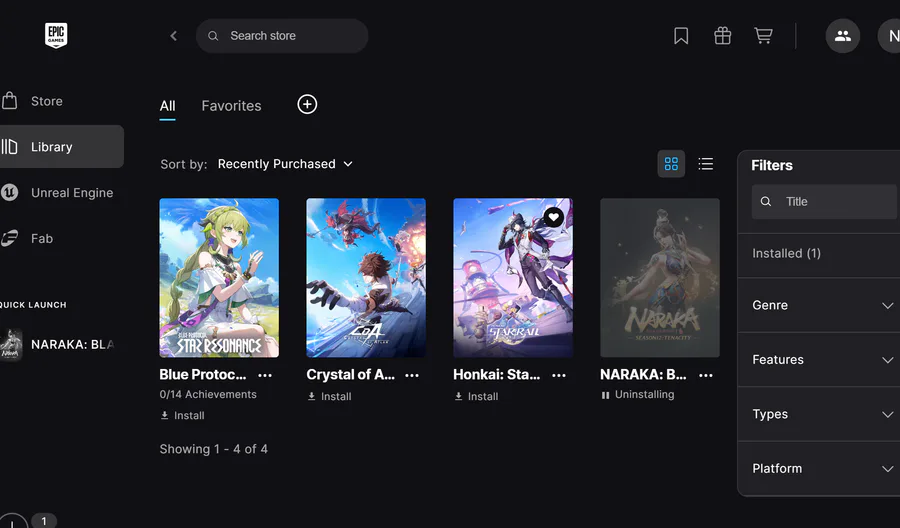The height and width of the screenshot is (528, 900).
Task: Toggle favorite heart on Honkai: Star Rail
Action: (553, 217)
